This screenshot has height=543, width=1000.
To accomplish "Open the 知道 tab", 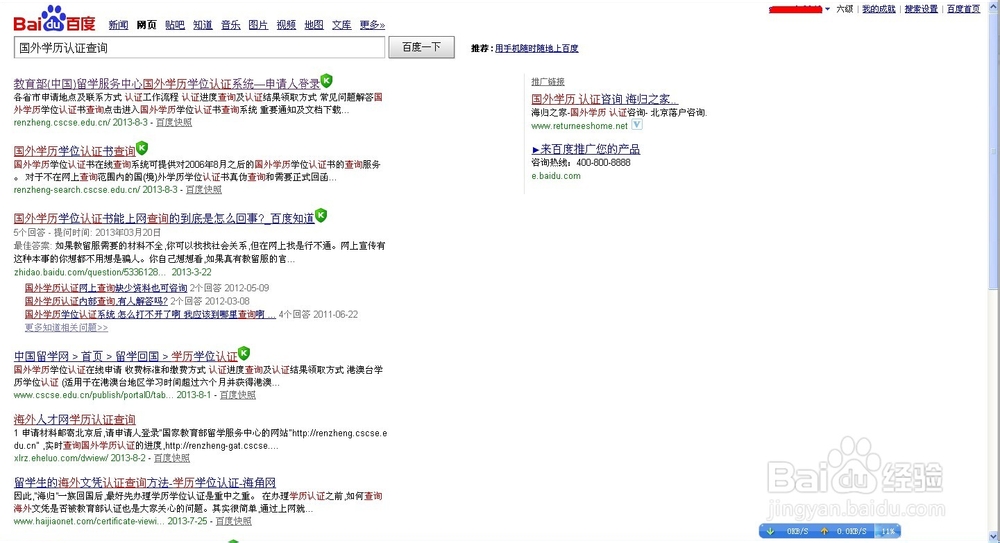I will tap(203, 25).
